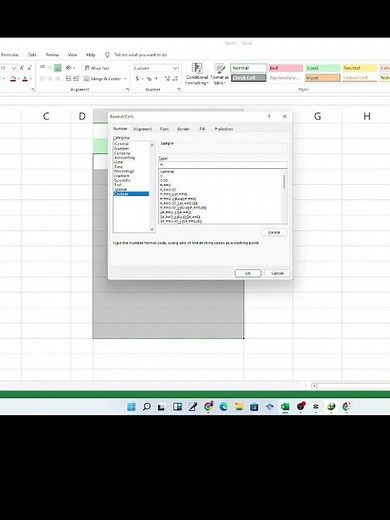
Task: Click the Decrease Font Size icon
Action: click(29, 68)
